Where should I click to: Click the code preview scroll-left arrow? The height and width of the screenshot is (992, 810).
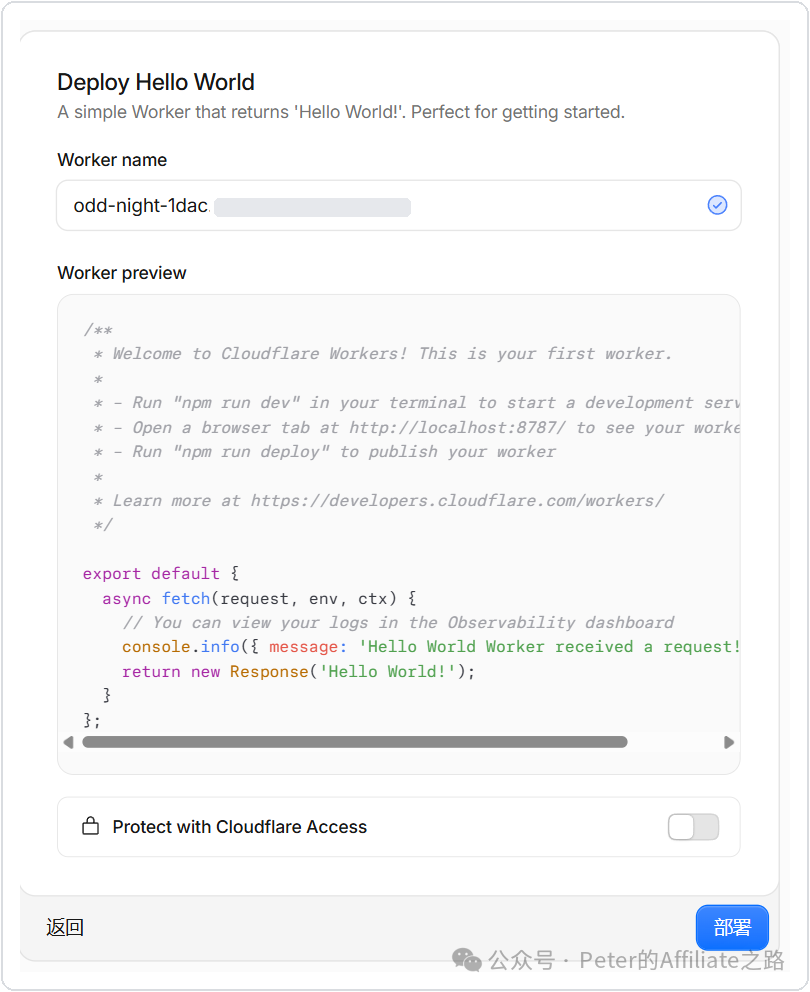click(x=68, y=742)
